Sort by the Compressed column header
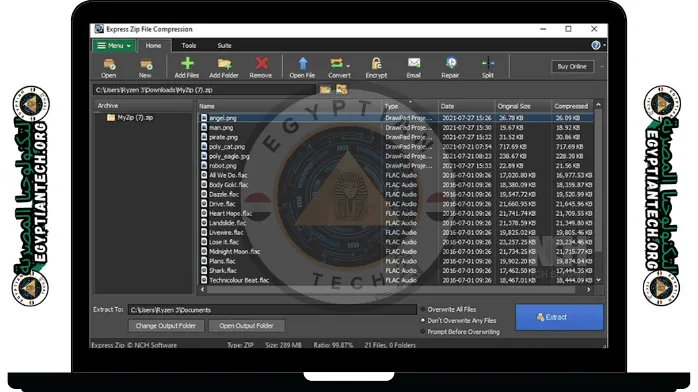 point(572,106)
